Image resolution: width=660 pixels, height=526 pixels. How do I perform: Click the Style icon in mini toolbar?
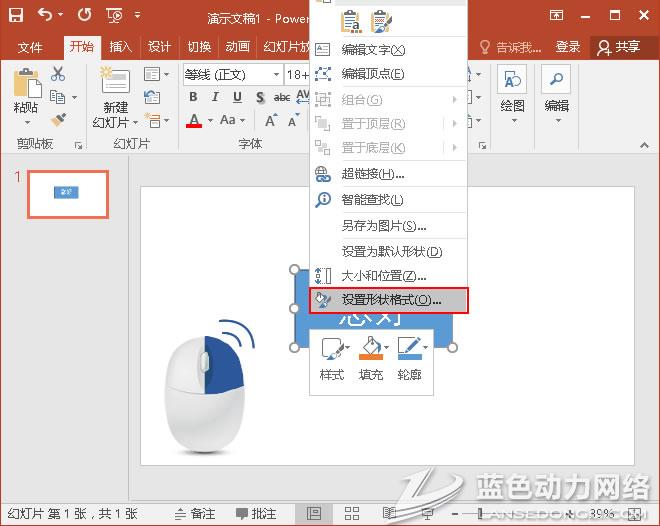[331, 349]
